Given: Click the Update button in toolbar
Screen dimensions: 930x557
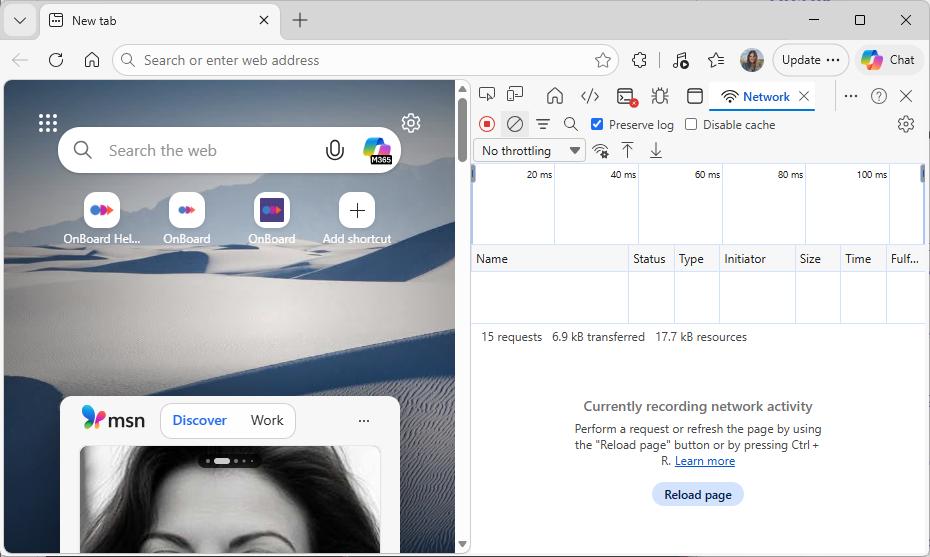Looking at the screenshot, I should (x=811, y=60).
